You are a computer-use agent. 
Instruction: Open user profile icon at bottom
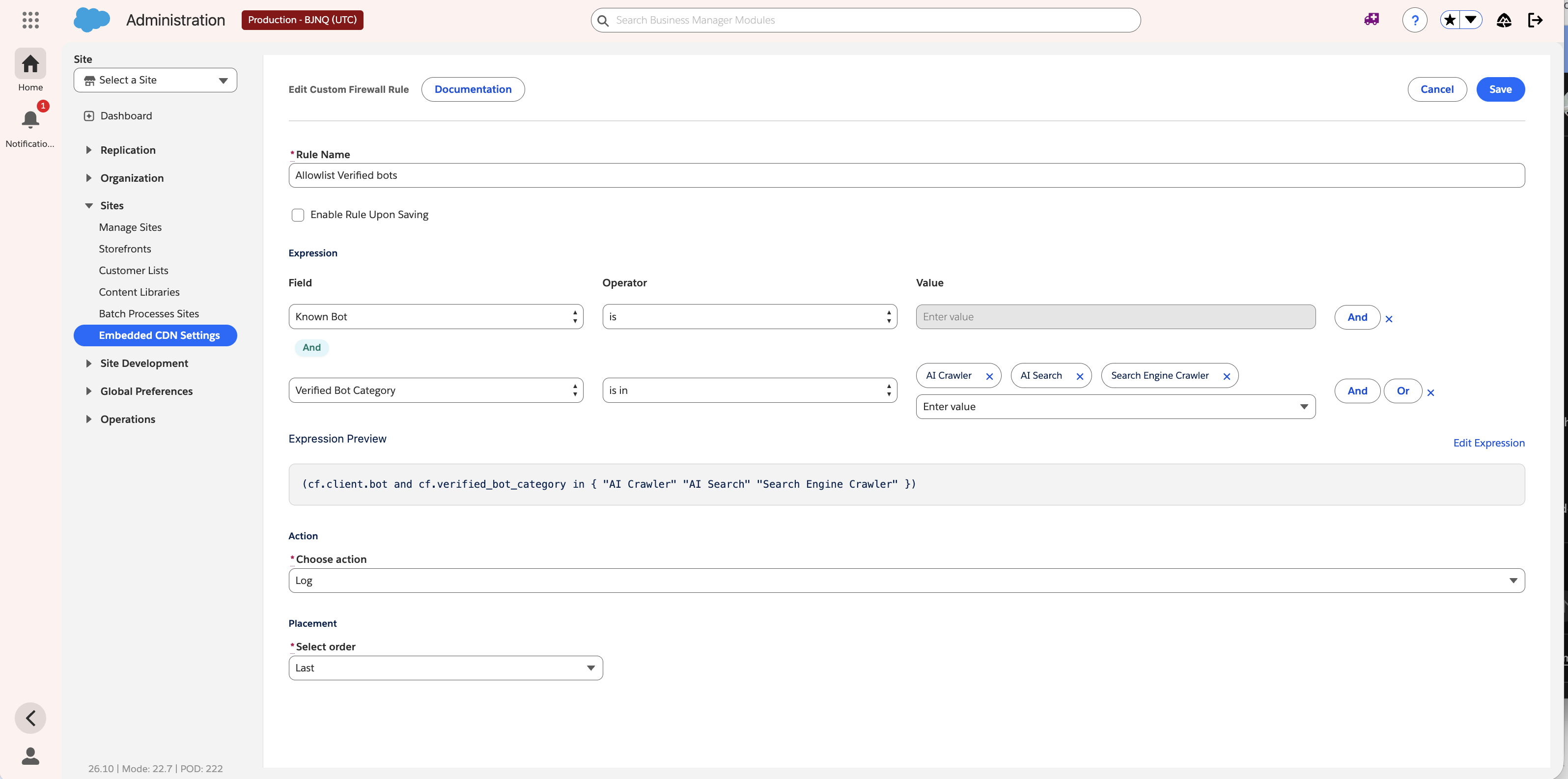pyautogui.click(x=30, y=756)
